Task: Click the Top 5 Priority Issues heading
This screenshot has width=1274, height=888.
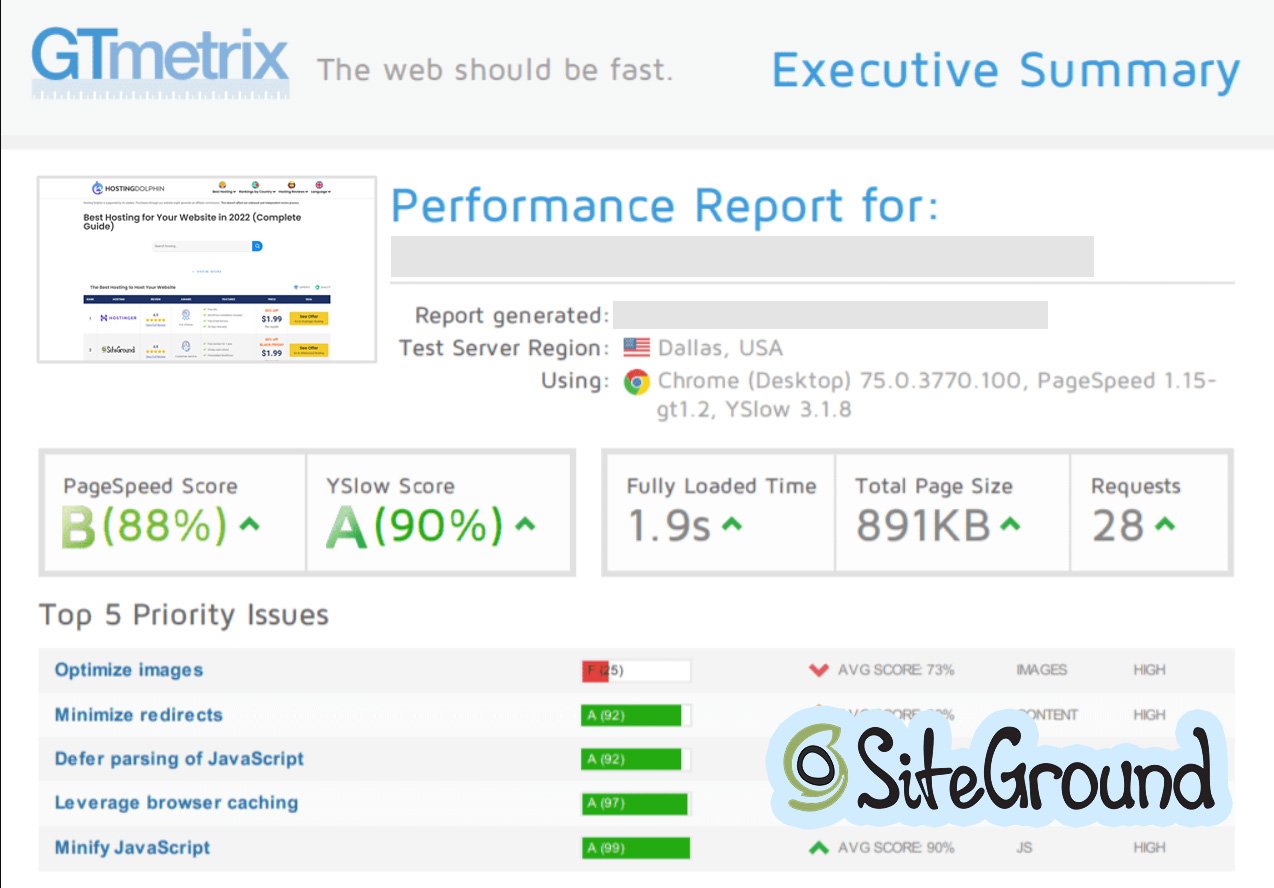Action: (184, 614)
